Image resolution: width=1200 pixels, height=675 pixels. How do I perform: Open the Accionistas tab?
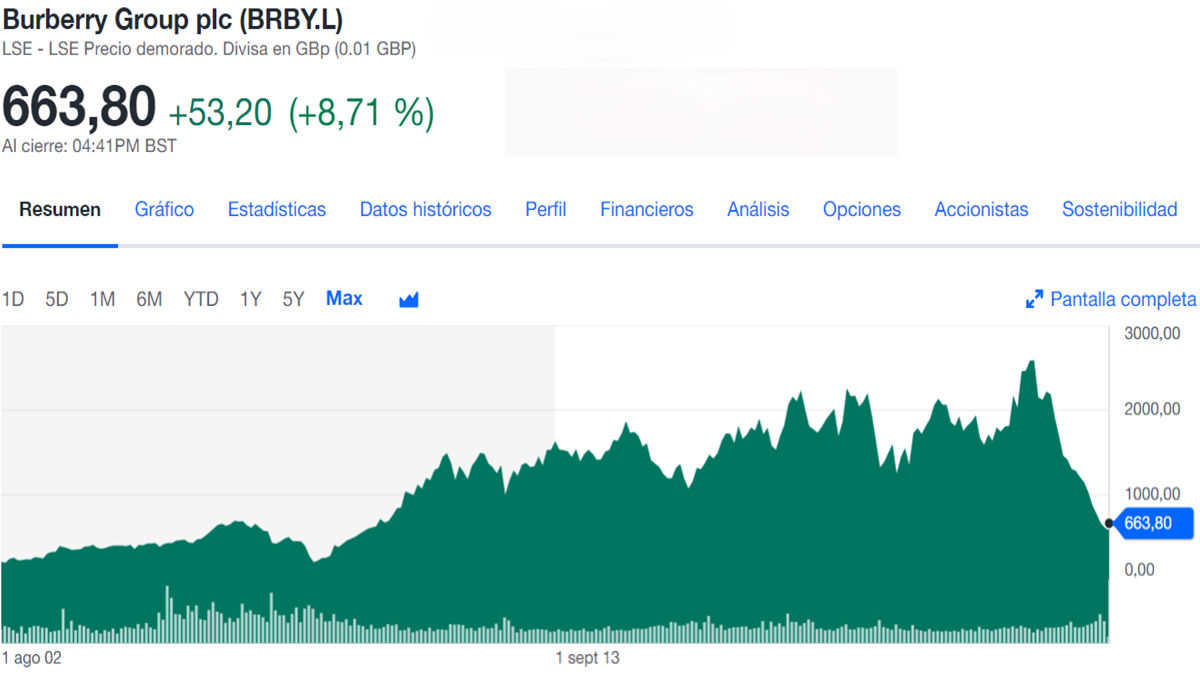click(980, 210)
